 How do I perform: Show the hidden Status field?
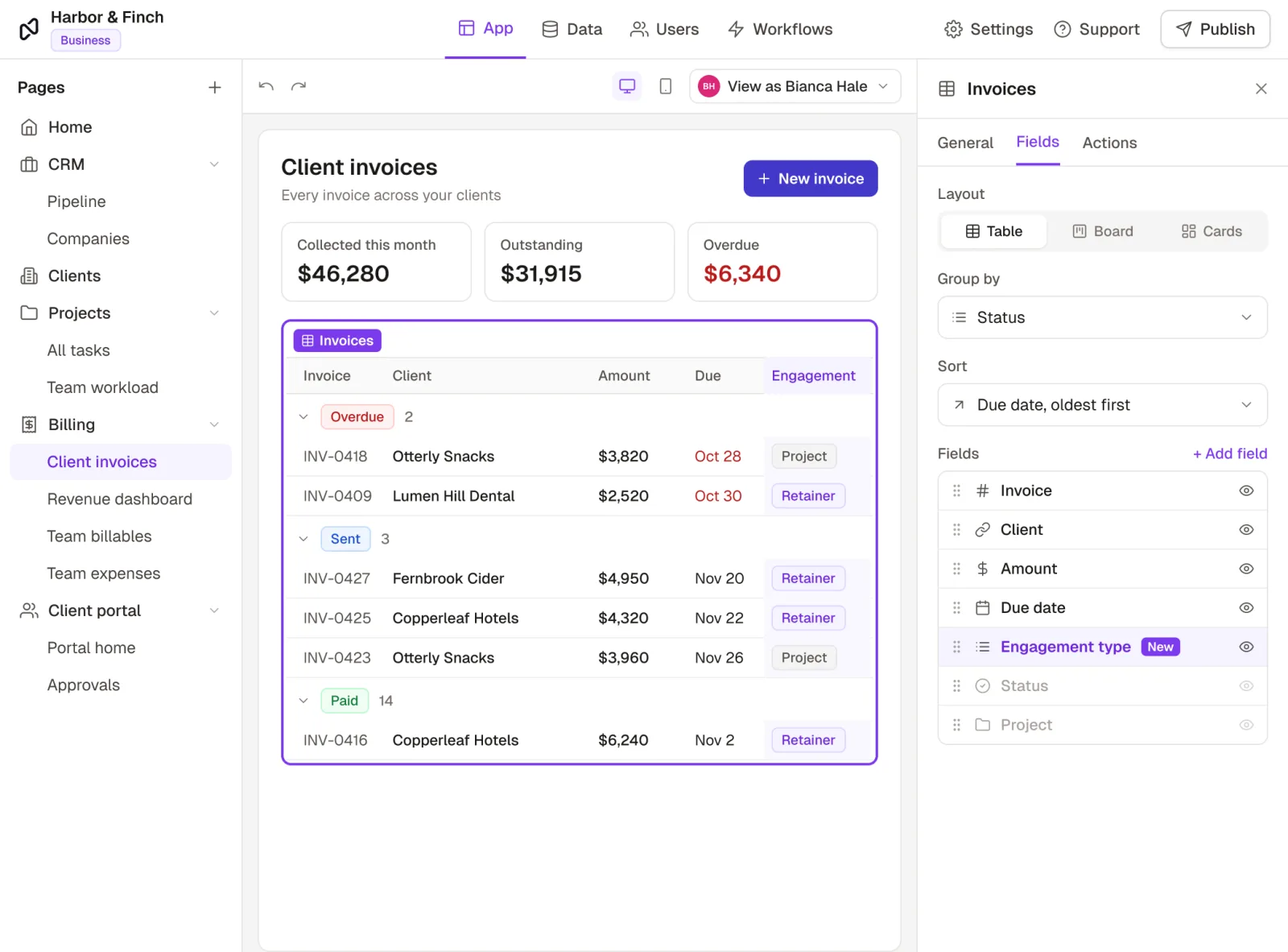(1246, 686)
